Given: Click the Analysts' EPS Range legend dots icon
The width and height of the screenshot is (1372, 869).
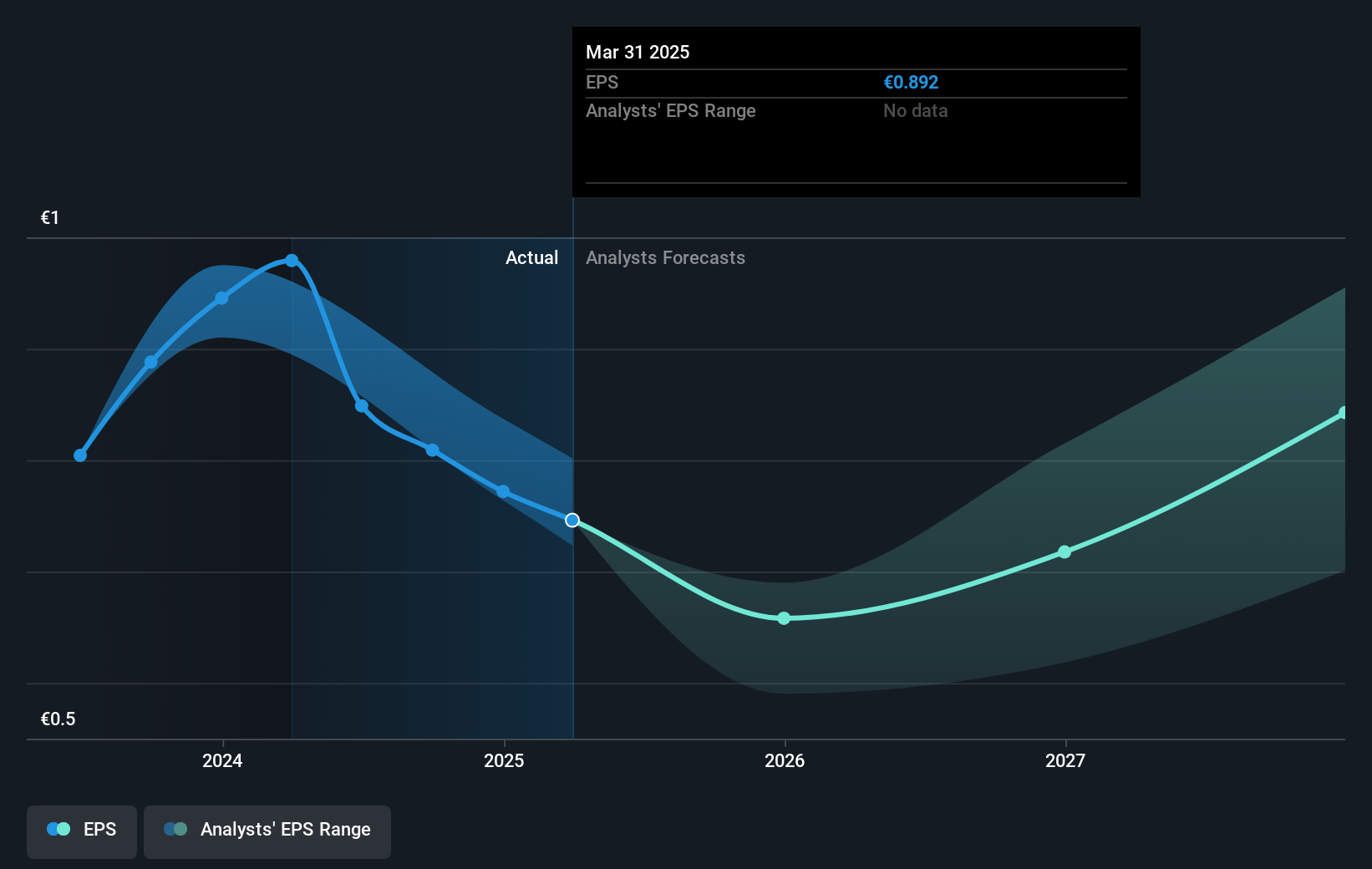Looking at the screenshot, I should point(175,829).
